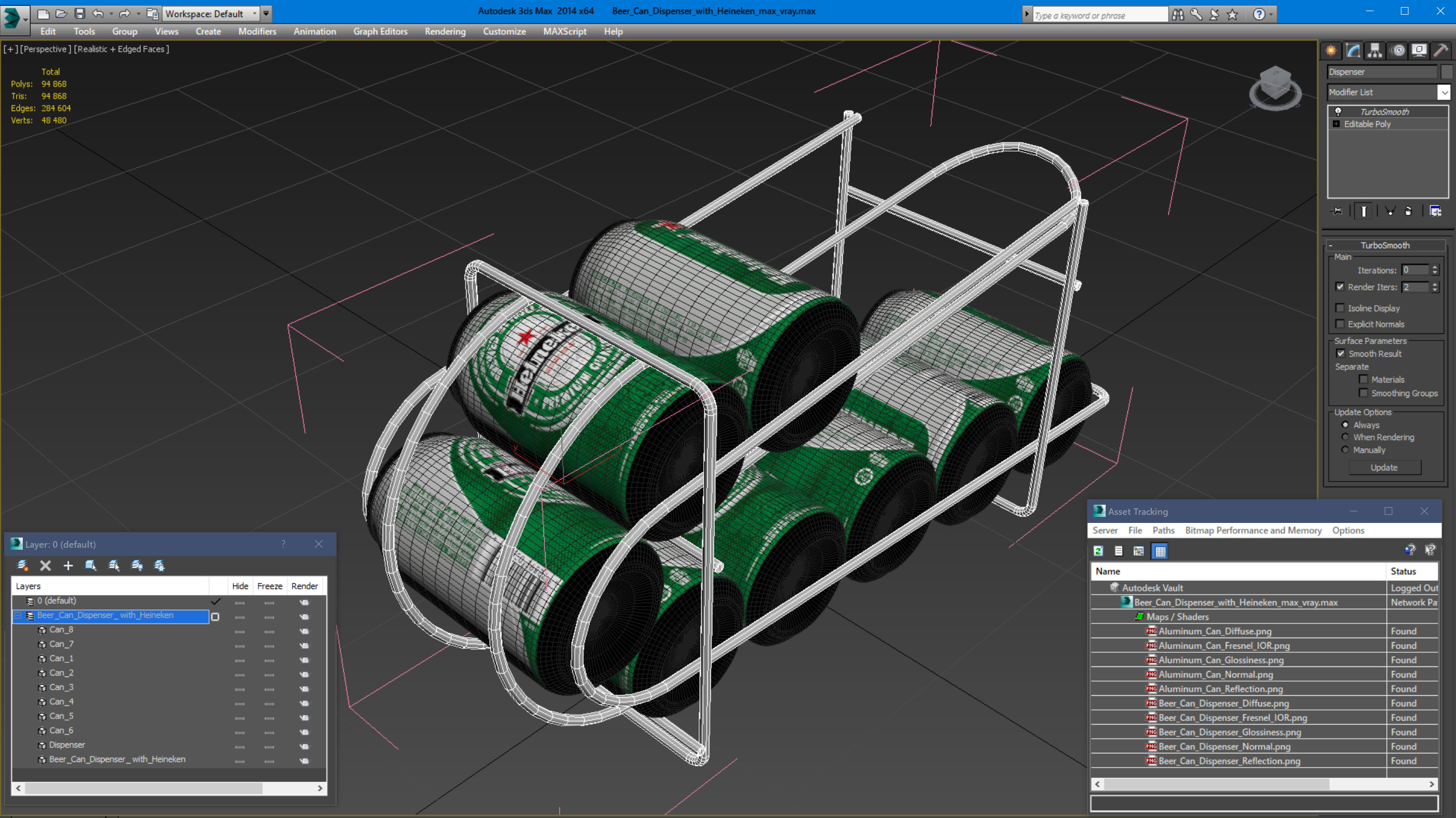The height and width of the screenshot is (818, 1456).
Task: Toggle Show End Result in modifier stack
Action: coord(1364,211)
